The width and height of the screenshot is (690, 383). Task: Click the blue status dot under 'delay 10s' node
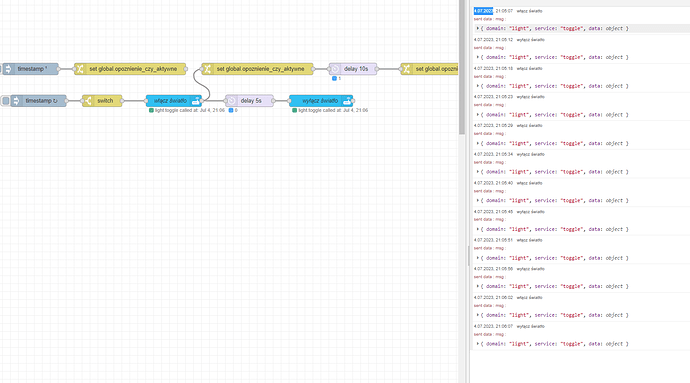click(334, 78)
